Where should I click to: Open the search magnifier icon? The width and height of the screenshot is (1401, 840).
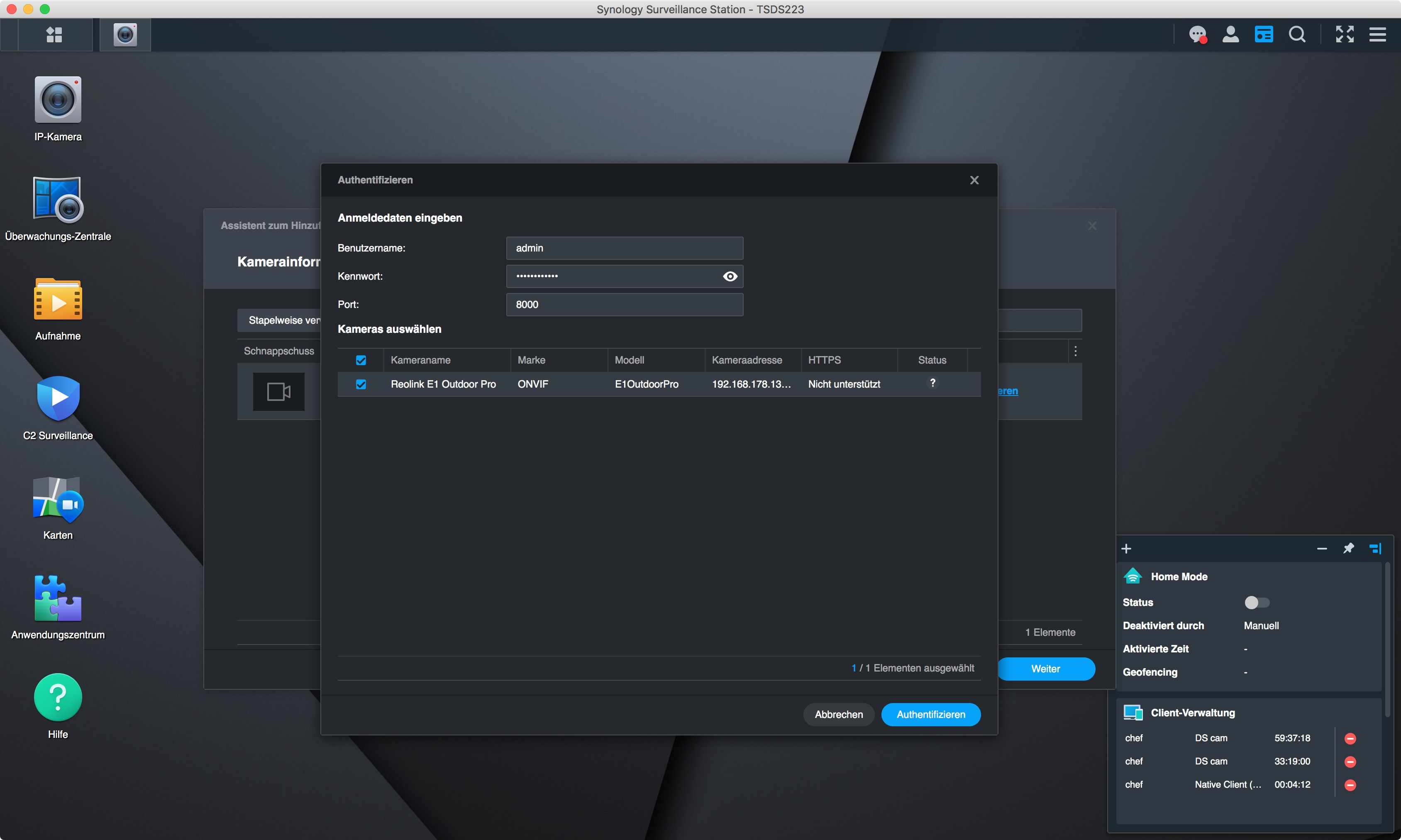[1297, 34]
